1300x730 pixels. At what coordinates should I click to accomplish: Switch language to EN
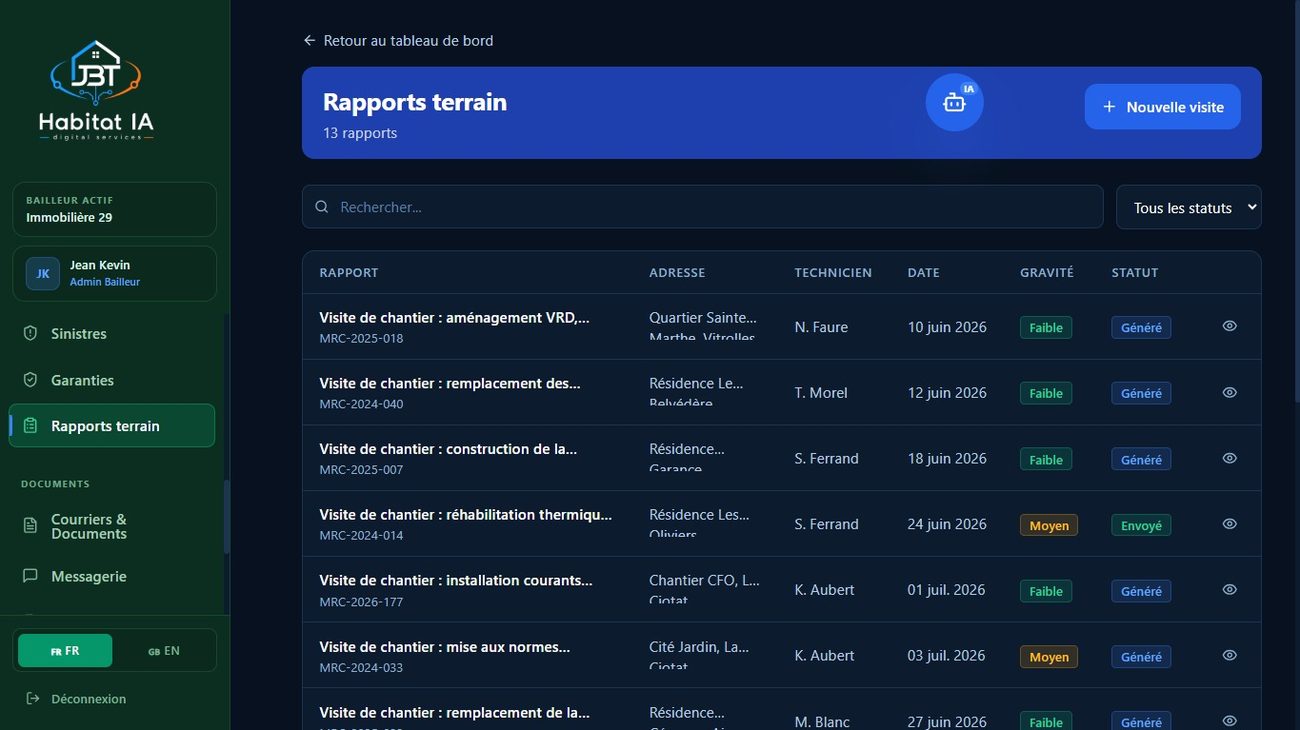point(164,651)
